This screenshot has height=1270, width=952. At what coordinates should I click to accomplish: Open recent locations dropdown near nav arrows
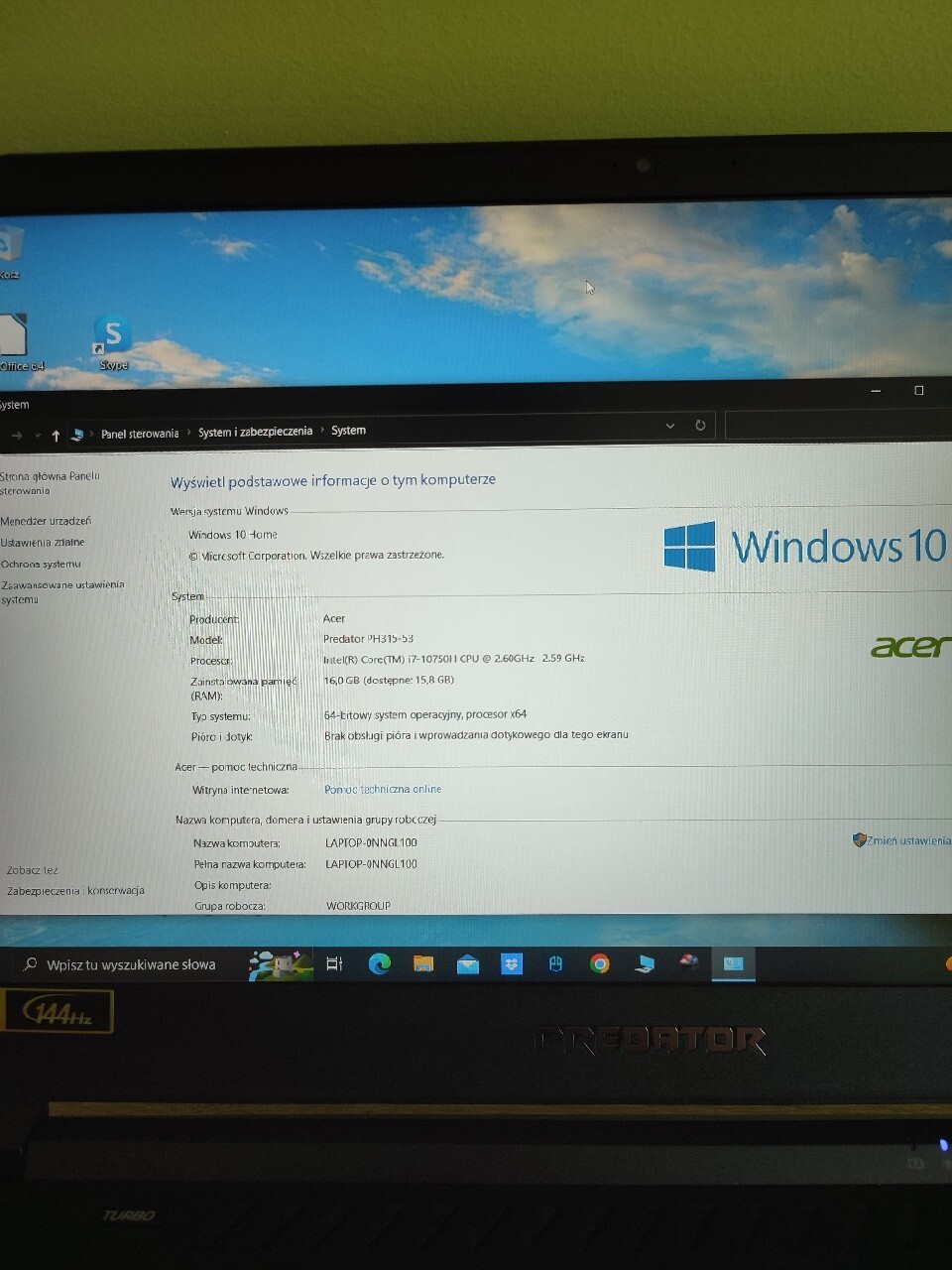[x=38, y=435]
